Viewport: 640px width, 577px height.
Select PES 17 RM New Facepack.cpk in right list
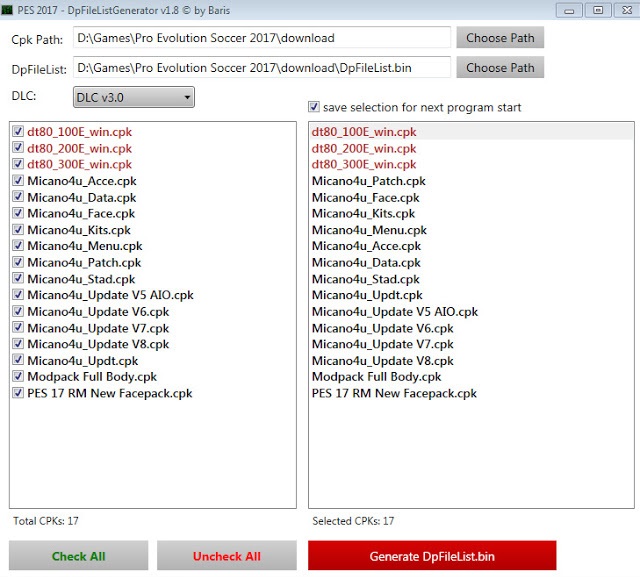(x=471, y=393)
